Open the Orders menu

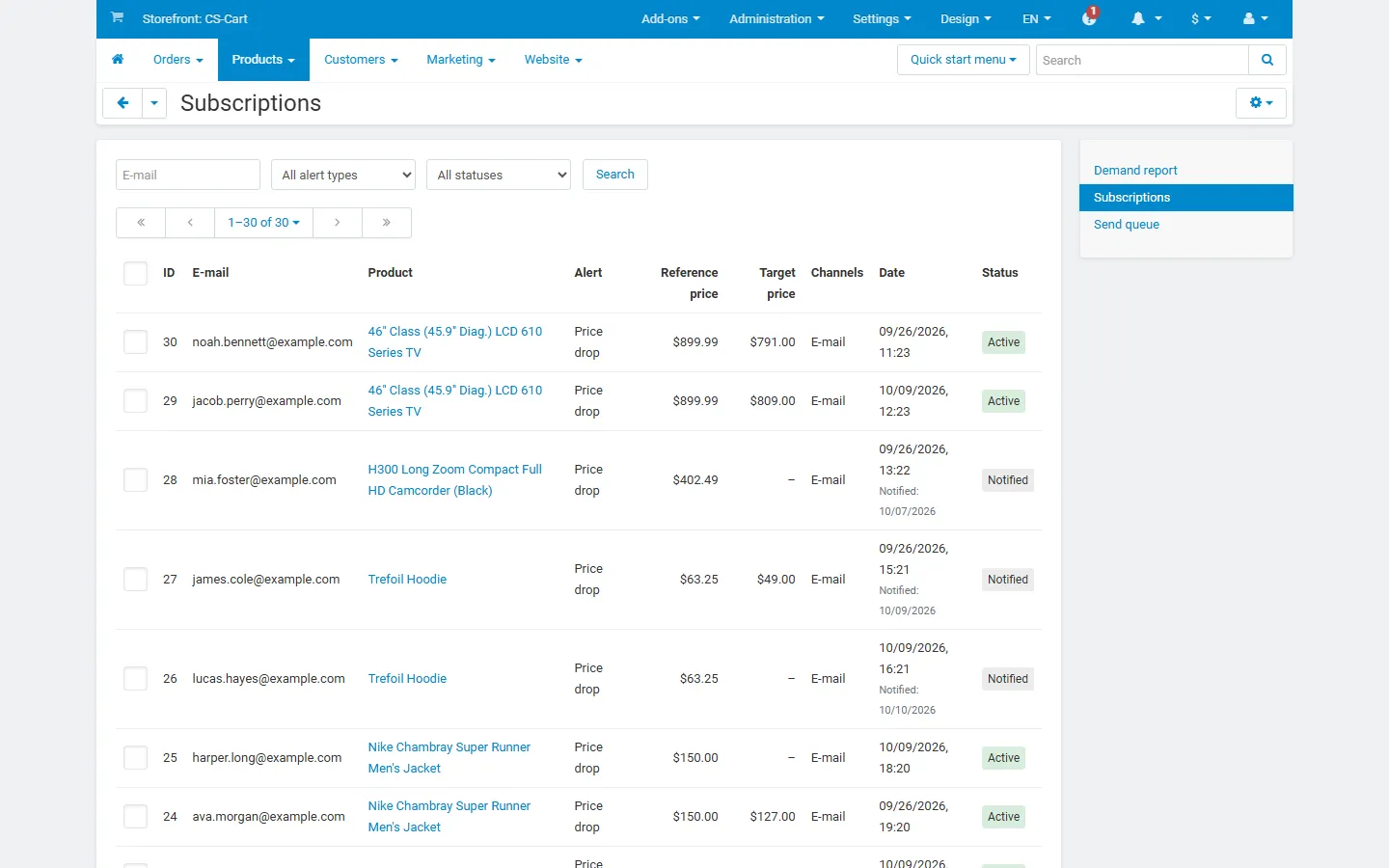point(178,60)
